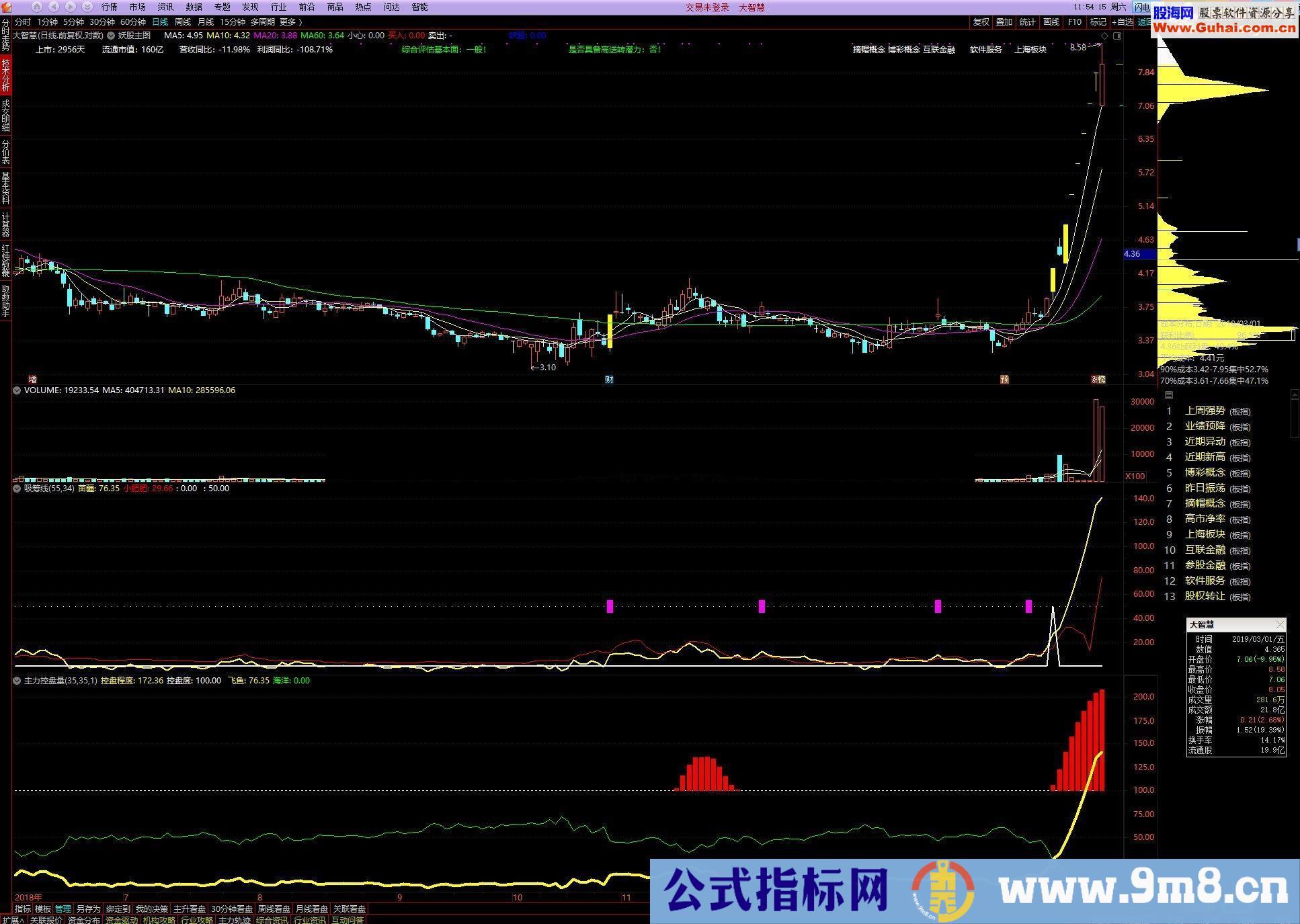
Task: Close the 大智慧 quote info popup
Action: coord(1280,624)
